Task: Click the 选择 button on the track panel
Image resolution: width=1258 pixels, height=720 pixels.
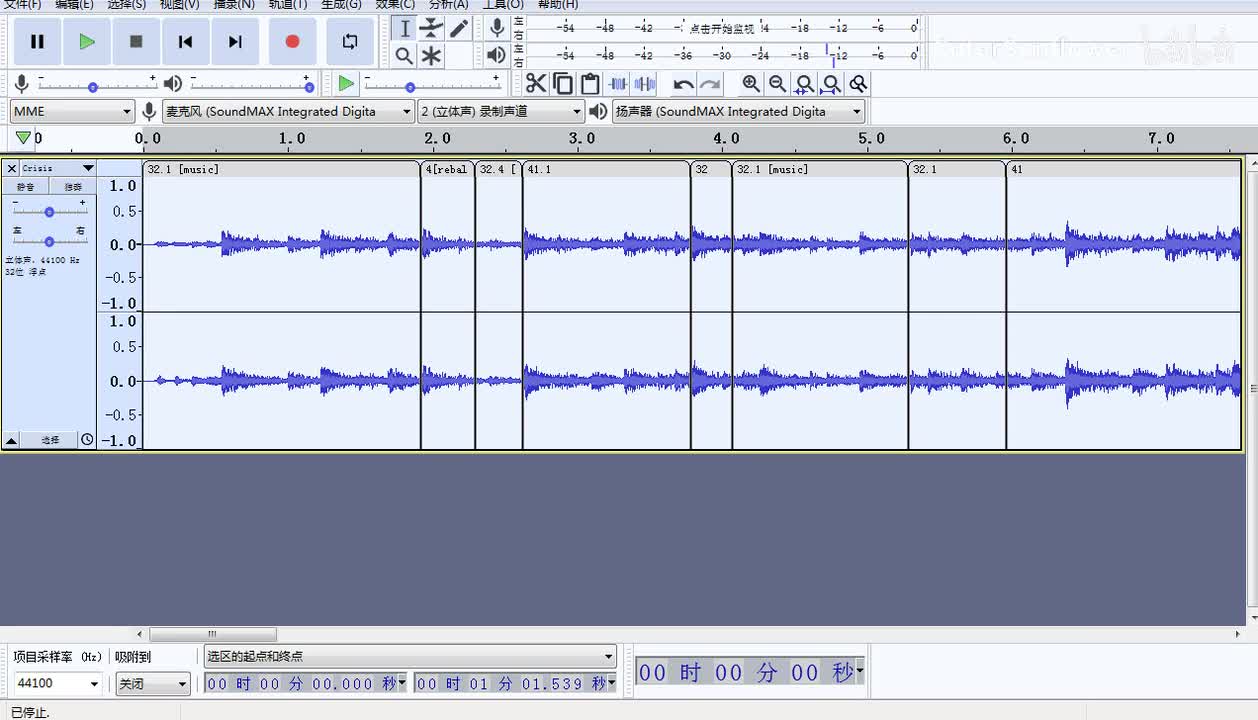Action: pyautogui.click(x=49, y=440)
